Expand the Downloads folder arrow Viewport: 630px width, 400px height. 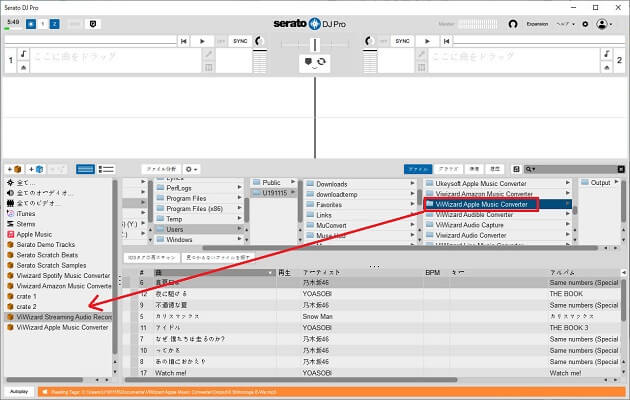412,183
